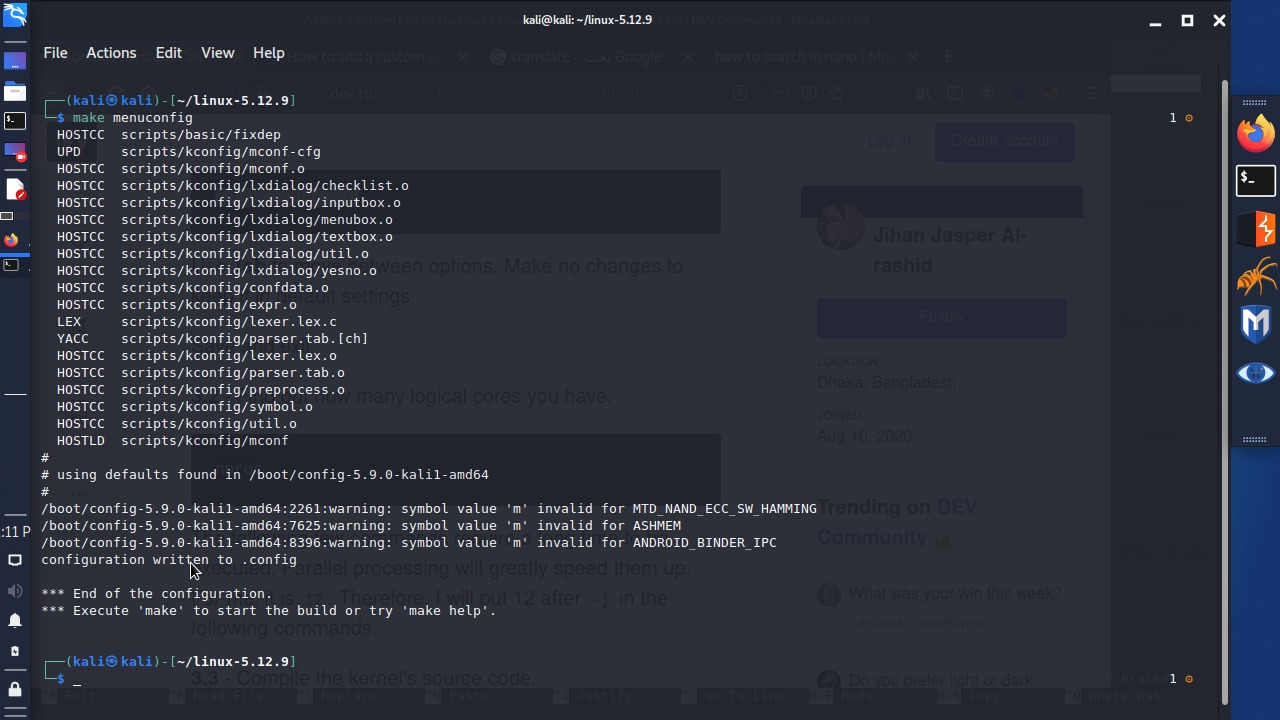Screen dimensions: 1280x720
Task: Launch Burp Suite from the right dock
Action: click(x=1256, y=229)
